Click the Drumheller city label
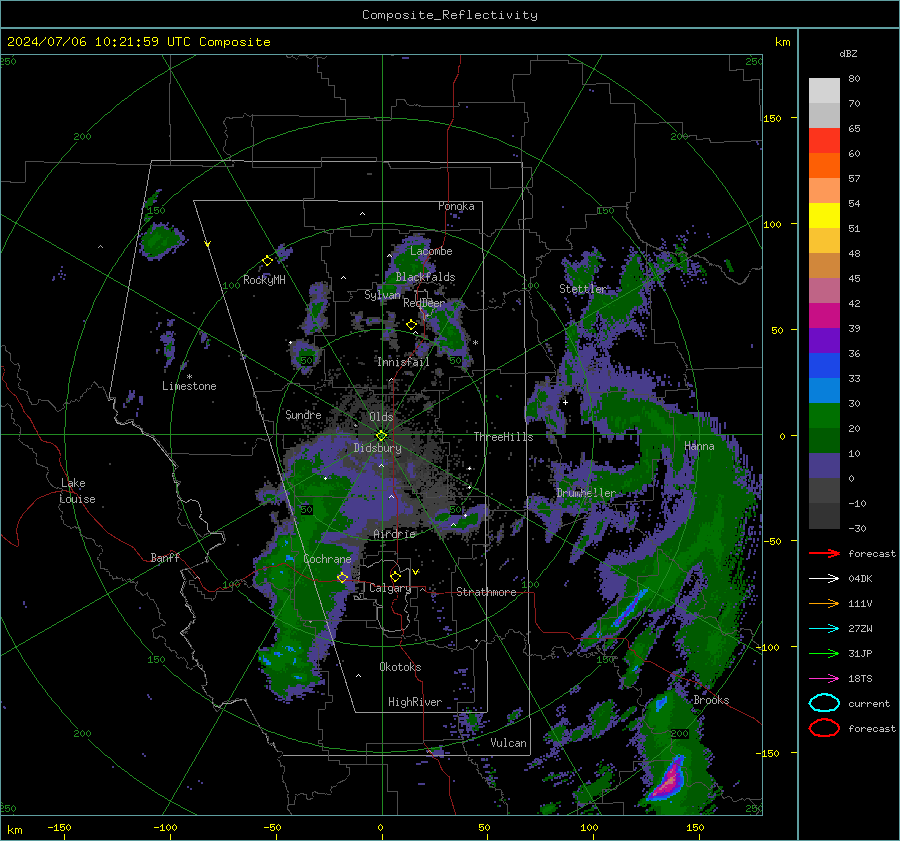Viewport: 900px width, 841px height. [586, 493]
